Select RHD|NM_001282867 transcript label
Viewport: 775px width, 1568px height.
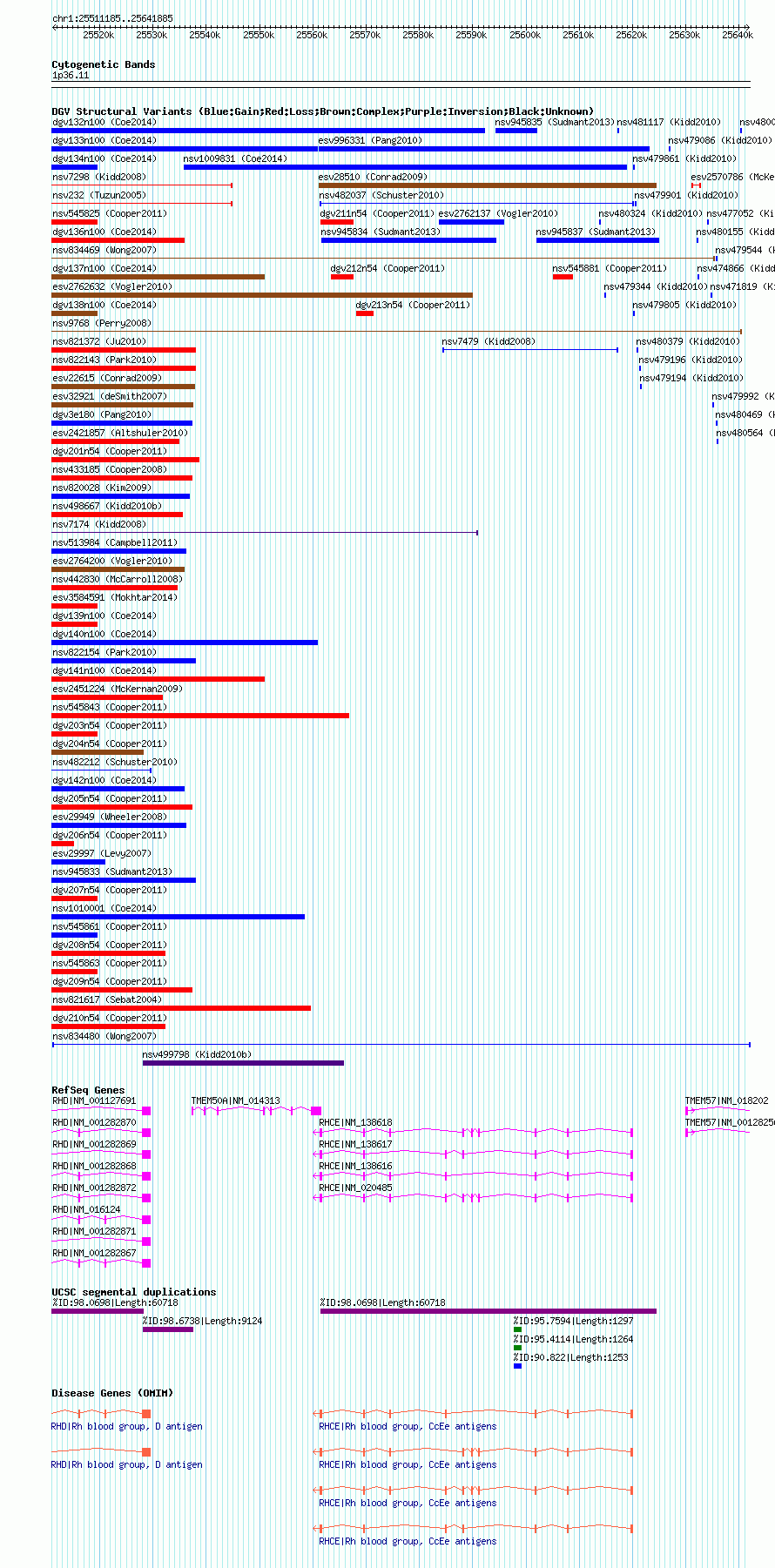point(94,1253)
